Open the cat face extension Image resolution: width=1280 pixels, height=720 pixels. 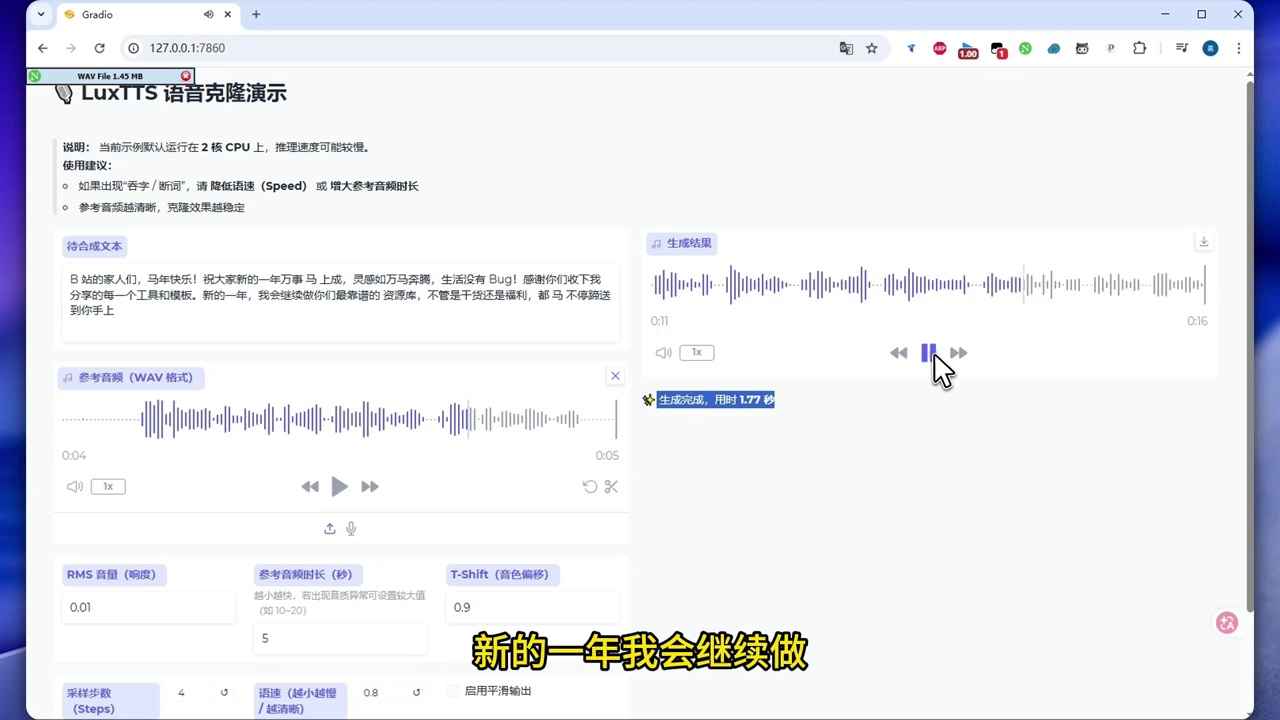(x=1082, y=48)
